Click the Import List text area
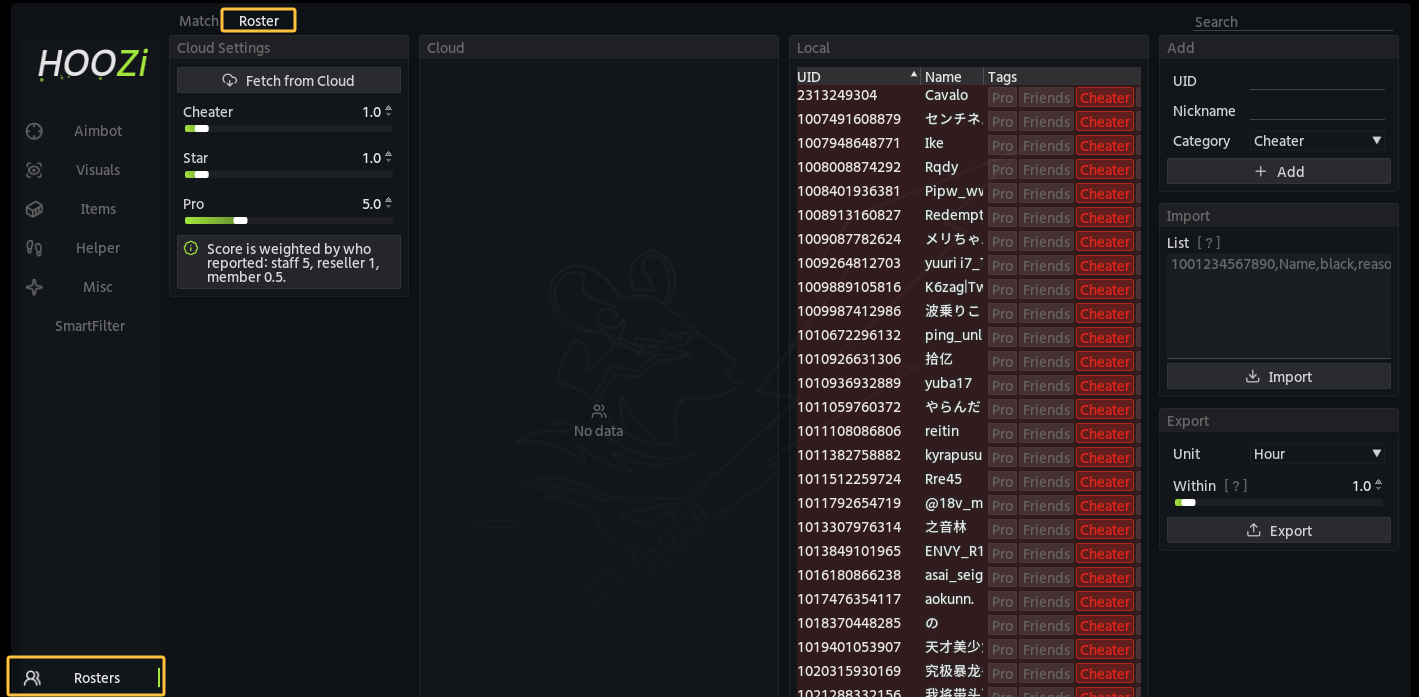 [1279, 305]
